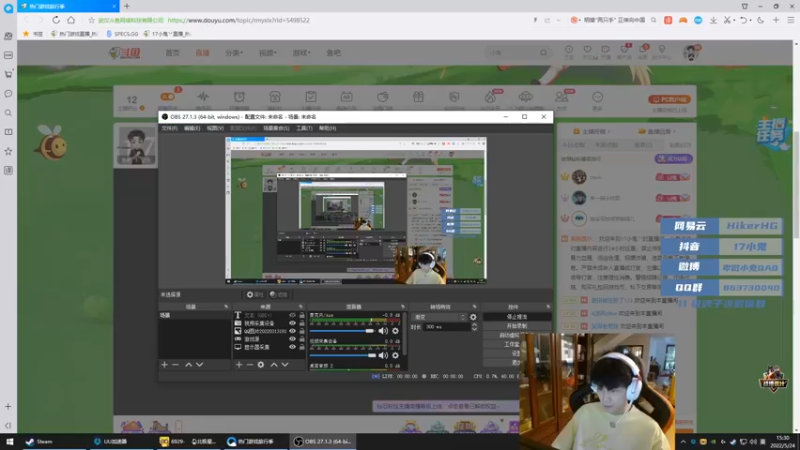Image resolution: width=800 pixels, height=450 pixels.
Task: Adjust 麦克风/Aux volume slider
Action: pos(342,331)
